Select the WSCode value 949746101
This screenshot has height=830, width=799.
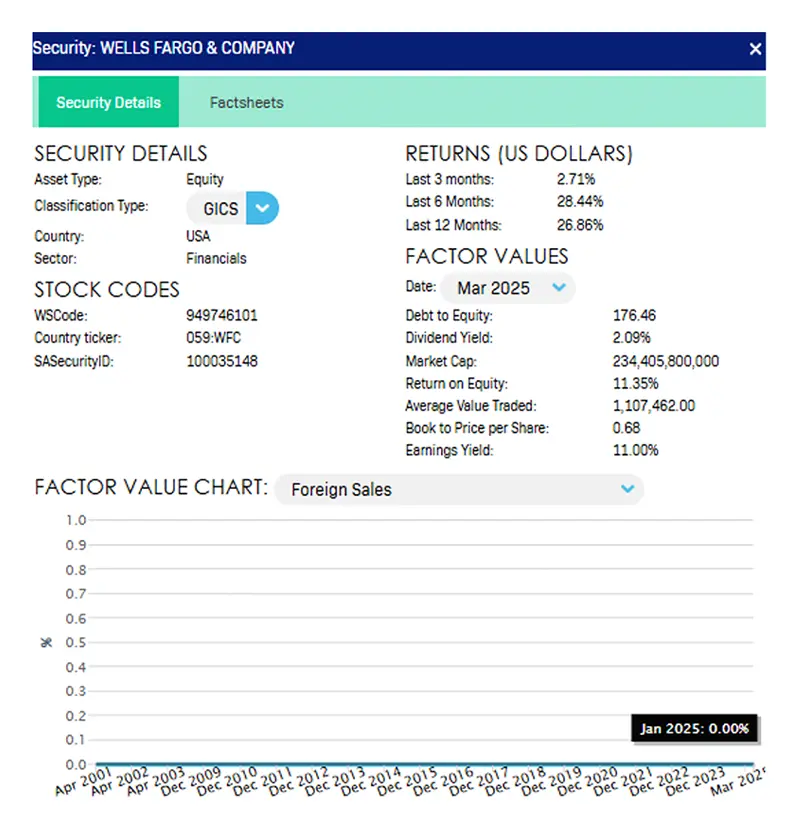[222, 315]
